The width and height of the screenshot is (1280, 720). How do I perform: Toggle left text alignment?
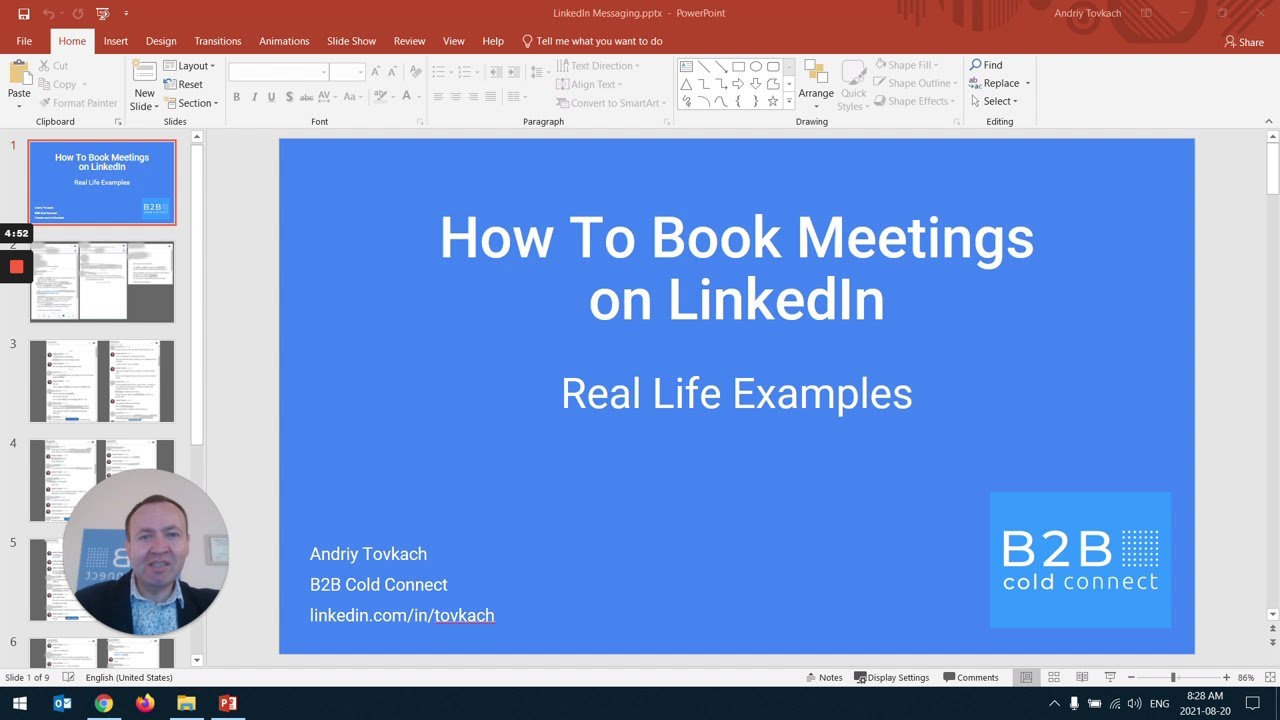438,97
